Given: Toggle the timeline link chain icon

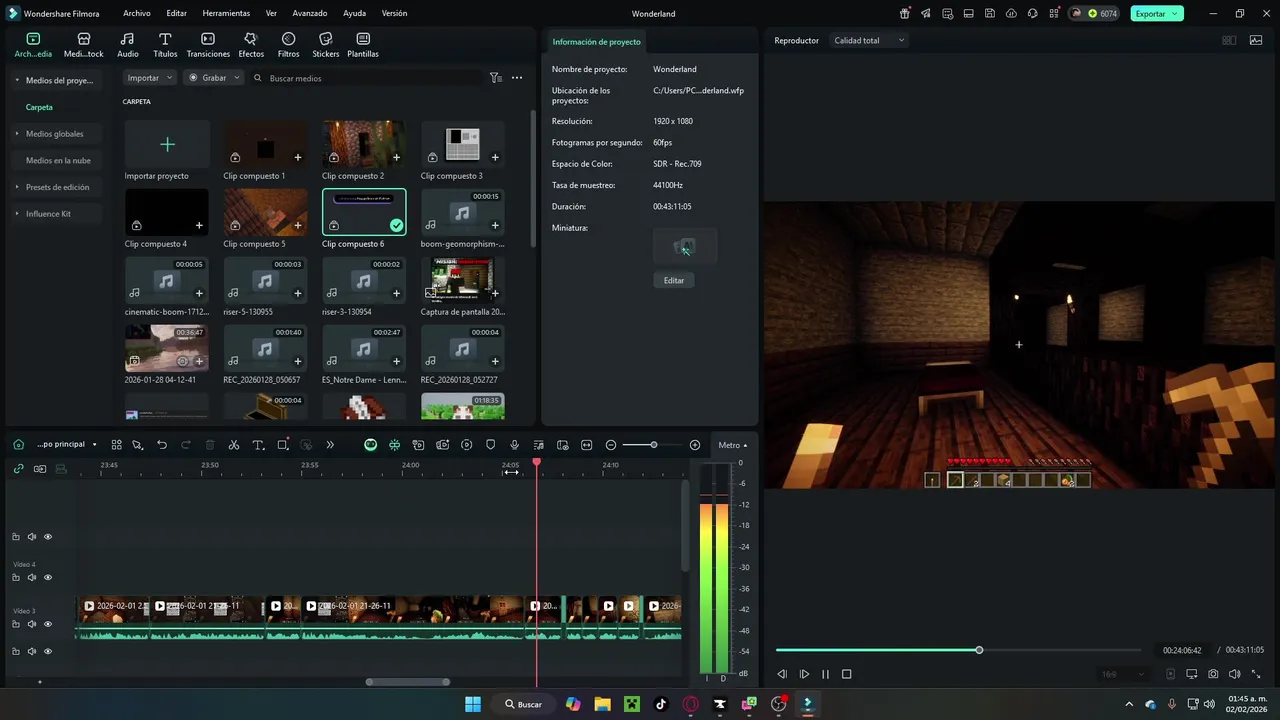Looking at the screenshot, I should 18,468.
